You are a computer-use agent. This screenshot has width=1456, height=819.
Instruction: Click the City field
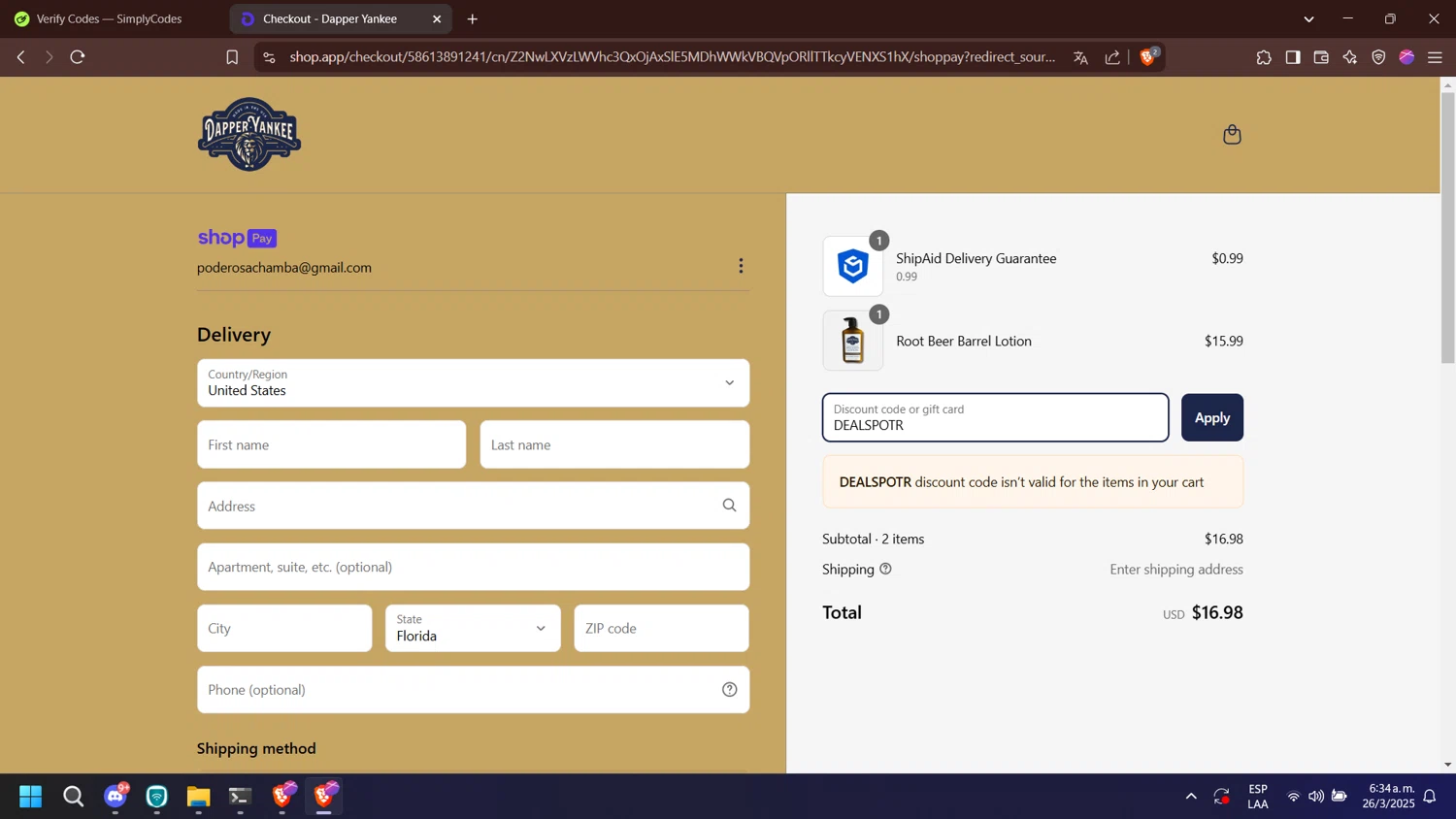[284, 628]
